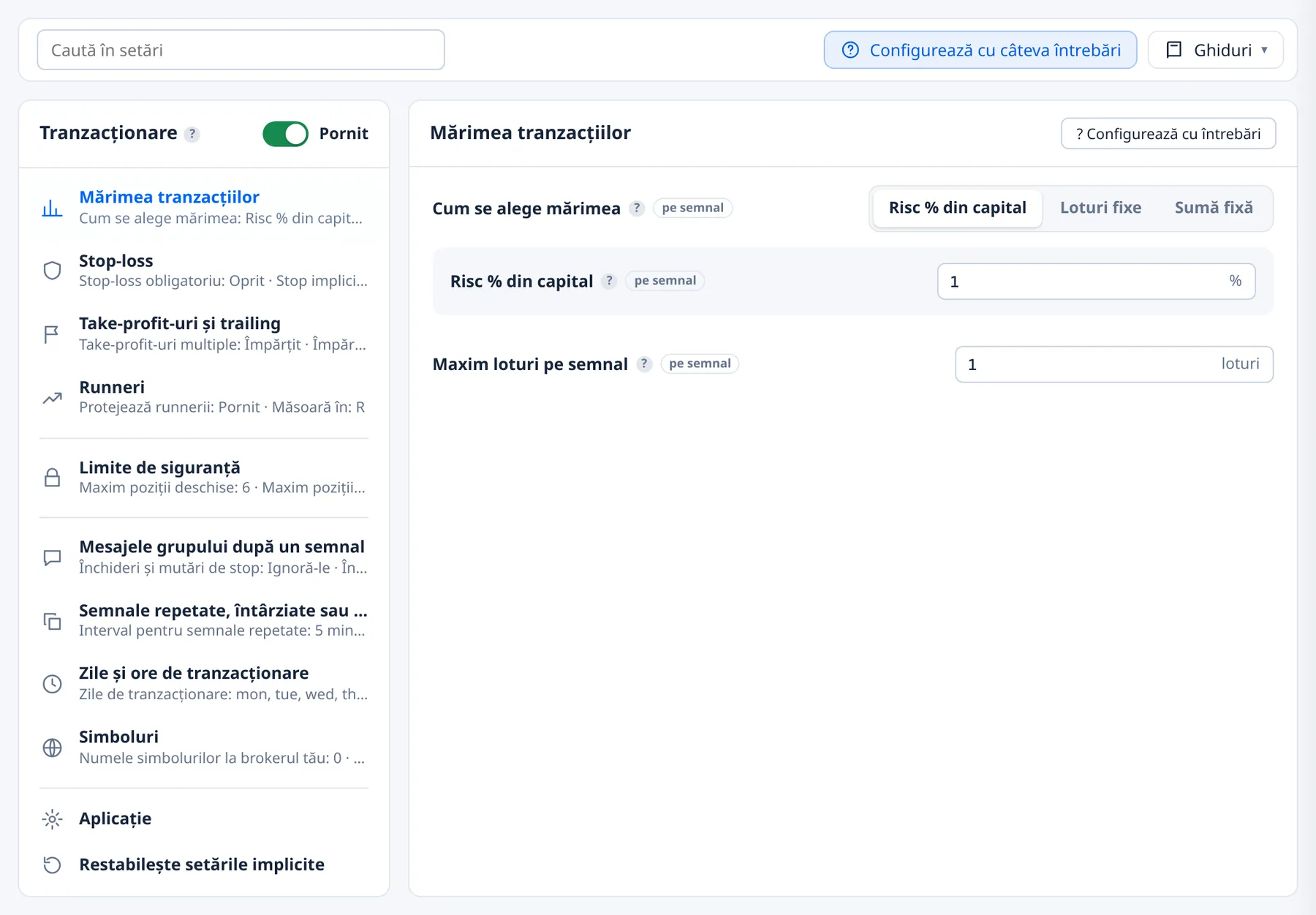
Task: Click Configurează cu câteva întrebări button
Action: point(980,50)
